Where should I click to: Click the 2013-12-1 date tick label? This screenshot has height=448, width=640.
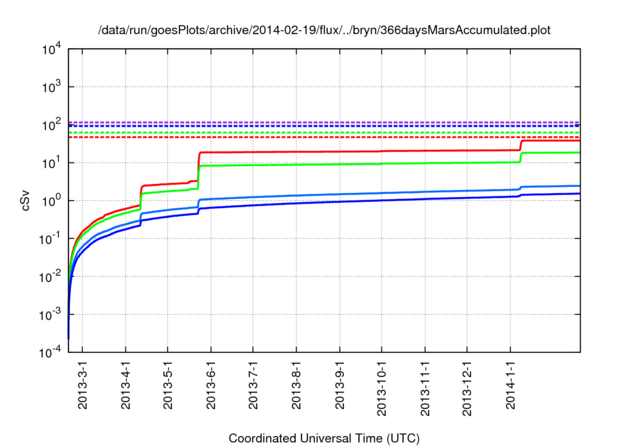[x=467, y=386]
